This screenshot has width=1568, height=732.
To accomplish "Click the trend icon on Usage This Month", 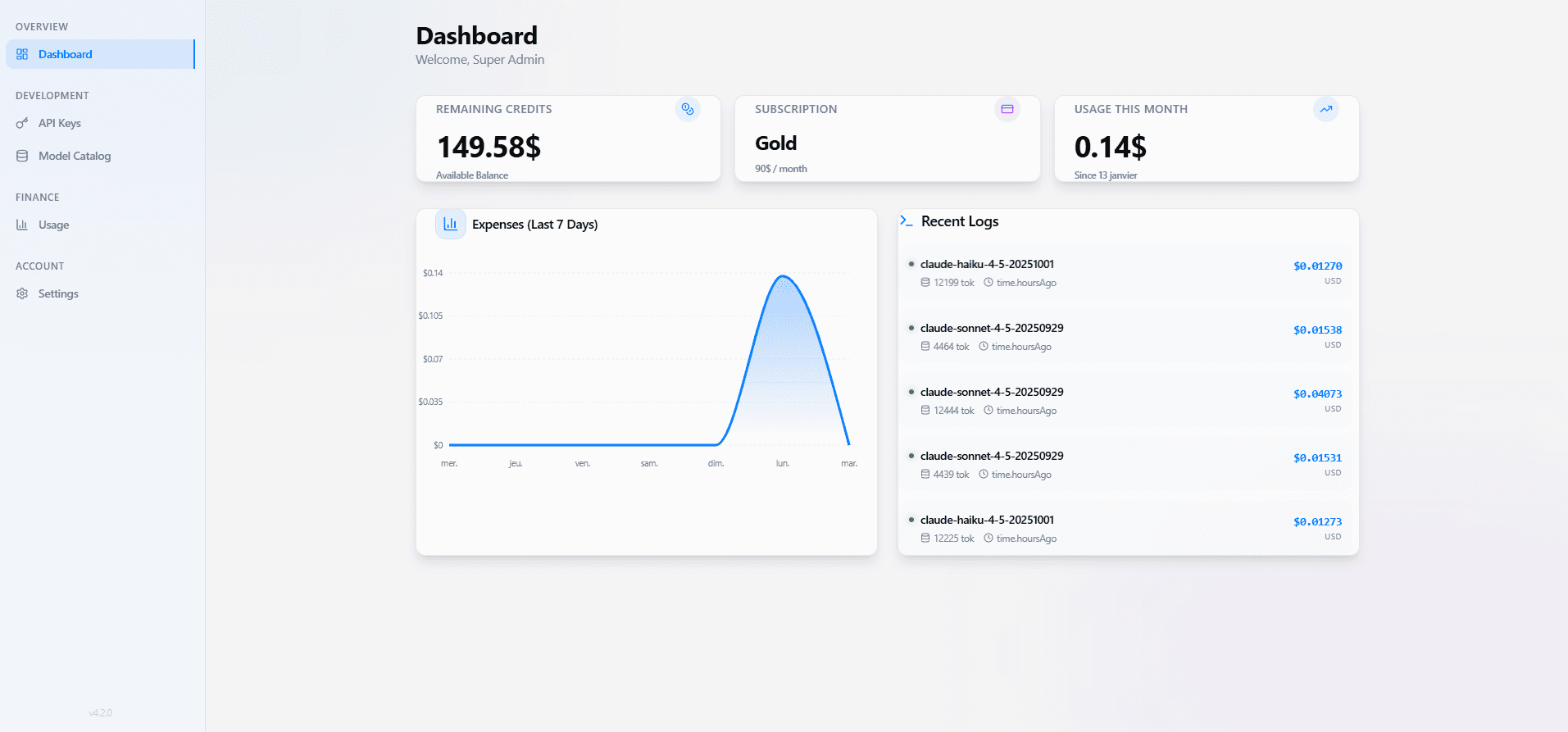I will (x=1326, y=109).
